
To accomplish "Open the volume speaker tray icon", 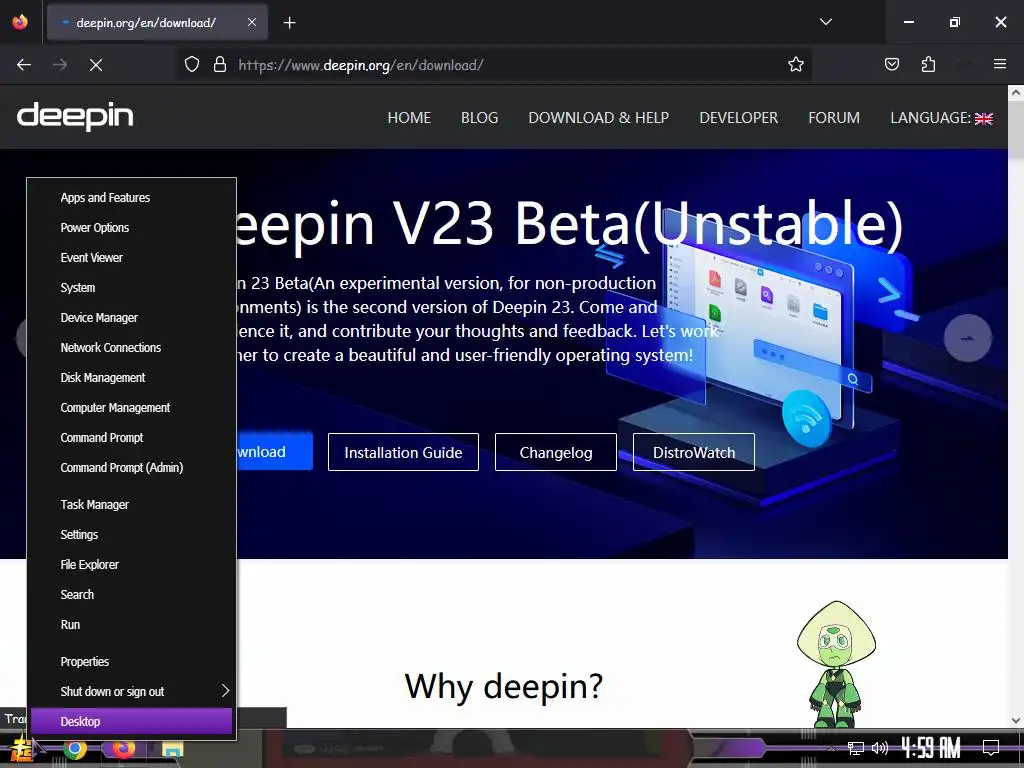I will pyautogui.click(x=880, y=748).
